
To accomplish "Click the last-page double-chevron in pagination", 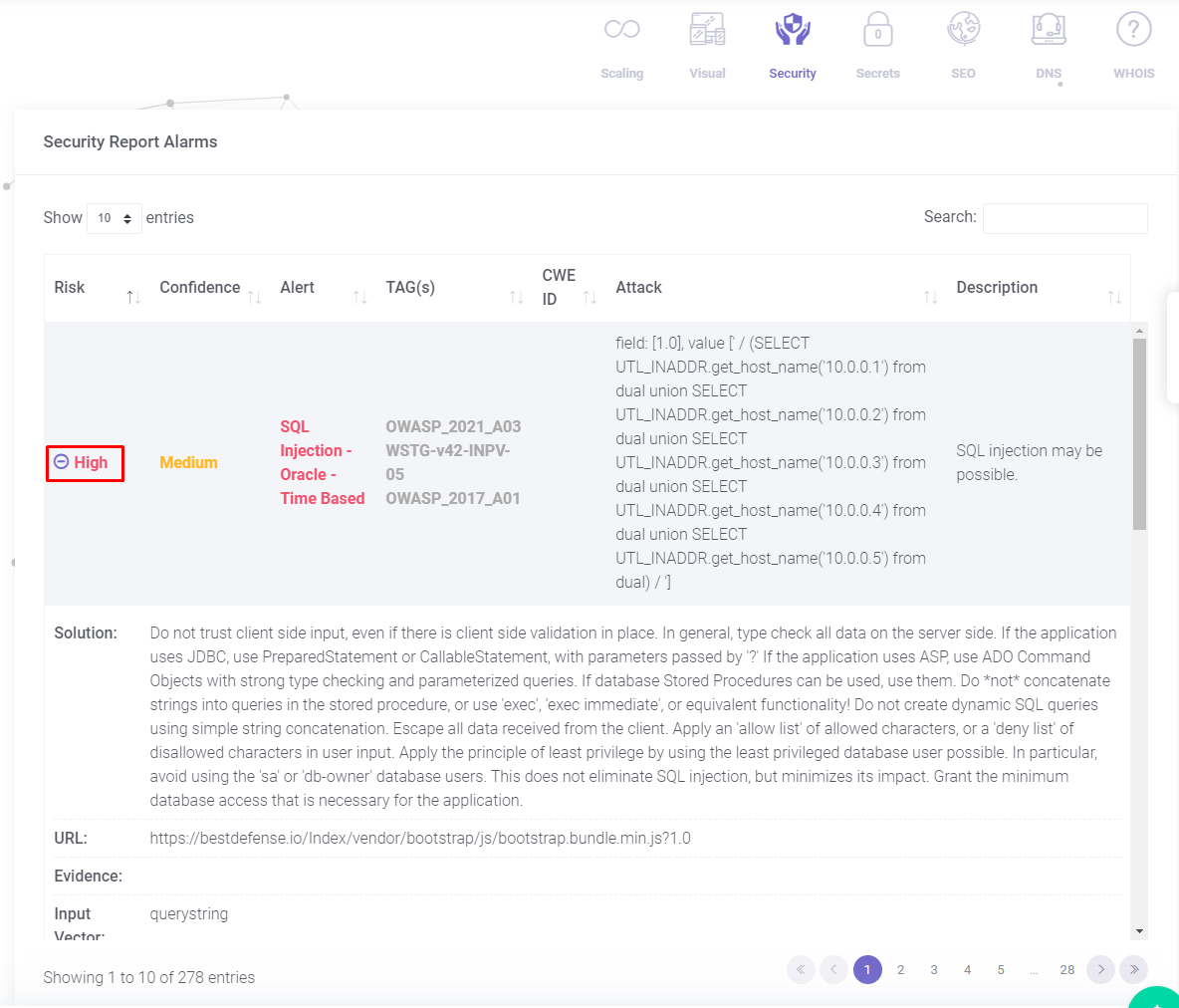I will tap(1133, 969).
